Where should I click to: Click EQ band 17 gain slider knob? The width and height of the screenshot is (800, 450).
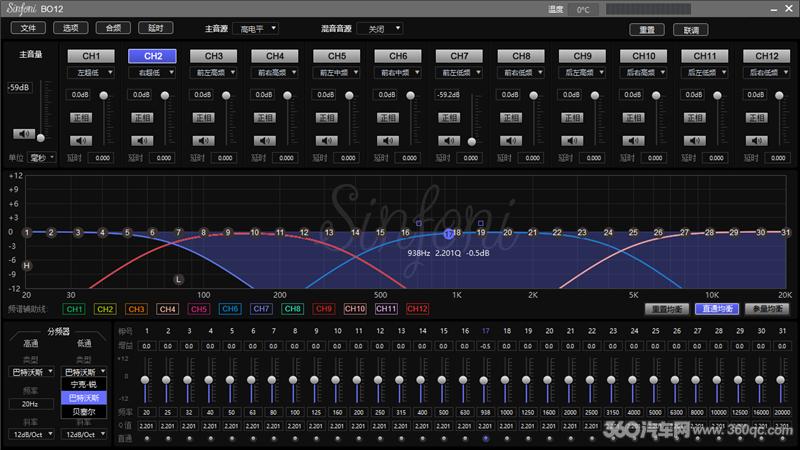(x=484, y=381)
